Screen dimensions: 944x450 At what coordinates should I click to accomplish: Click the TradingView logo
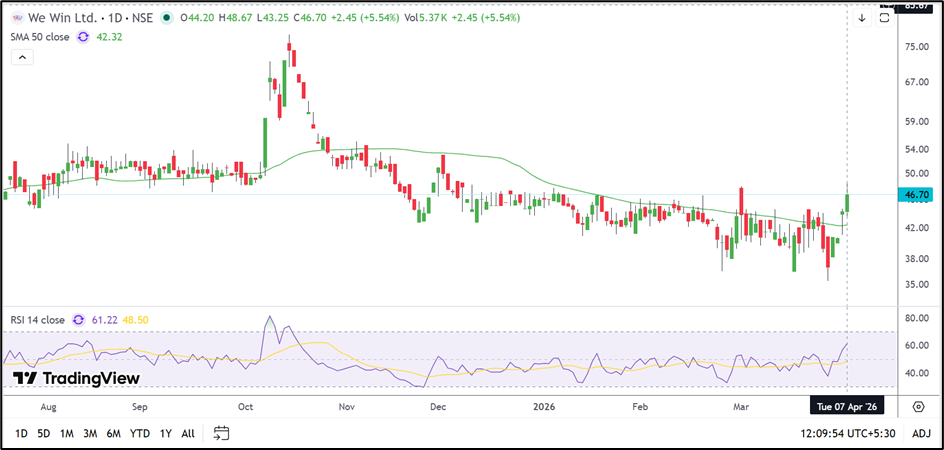76,378
